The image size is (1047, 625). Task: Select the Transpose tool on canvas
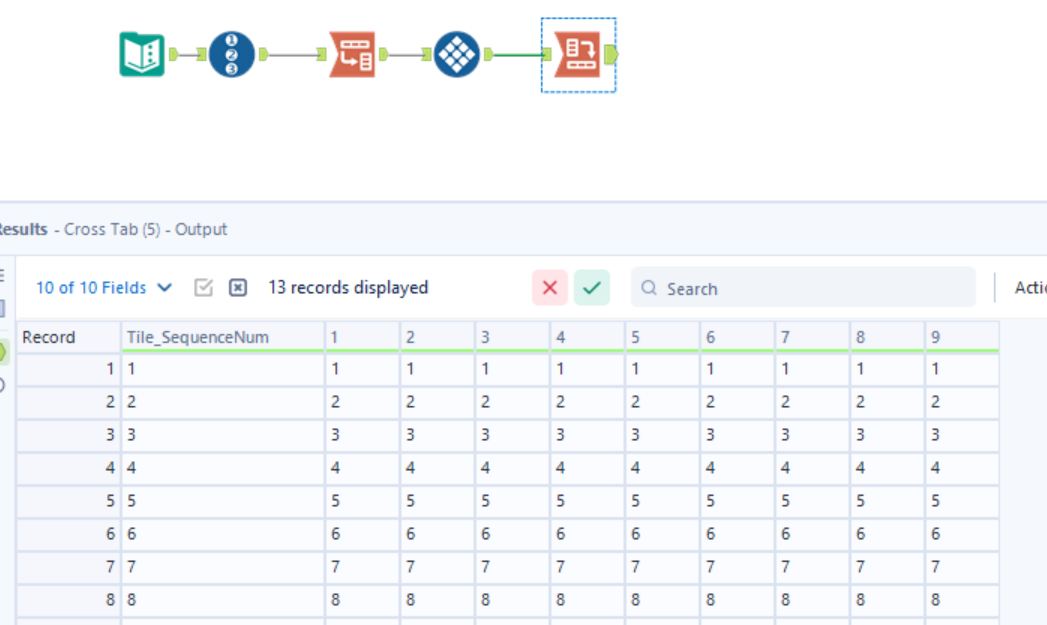(x=352, y=54)
